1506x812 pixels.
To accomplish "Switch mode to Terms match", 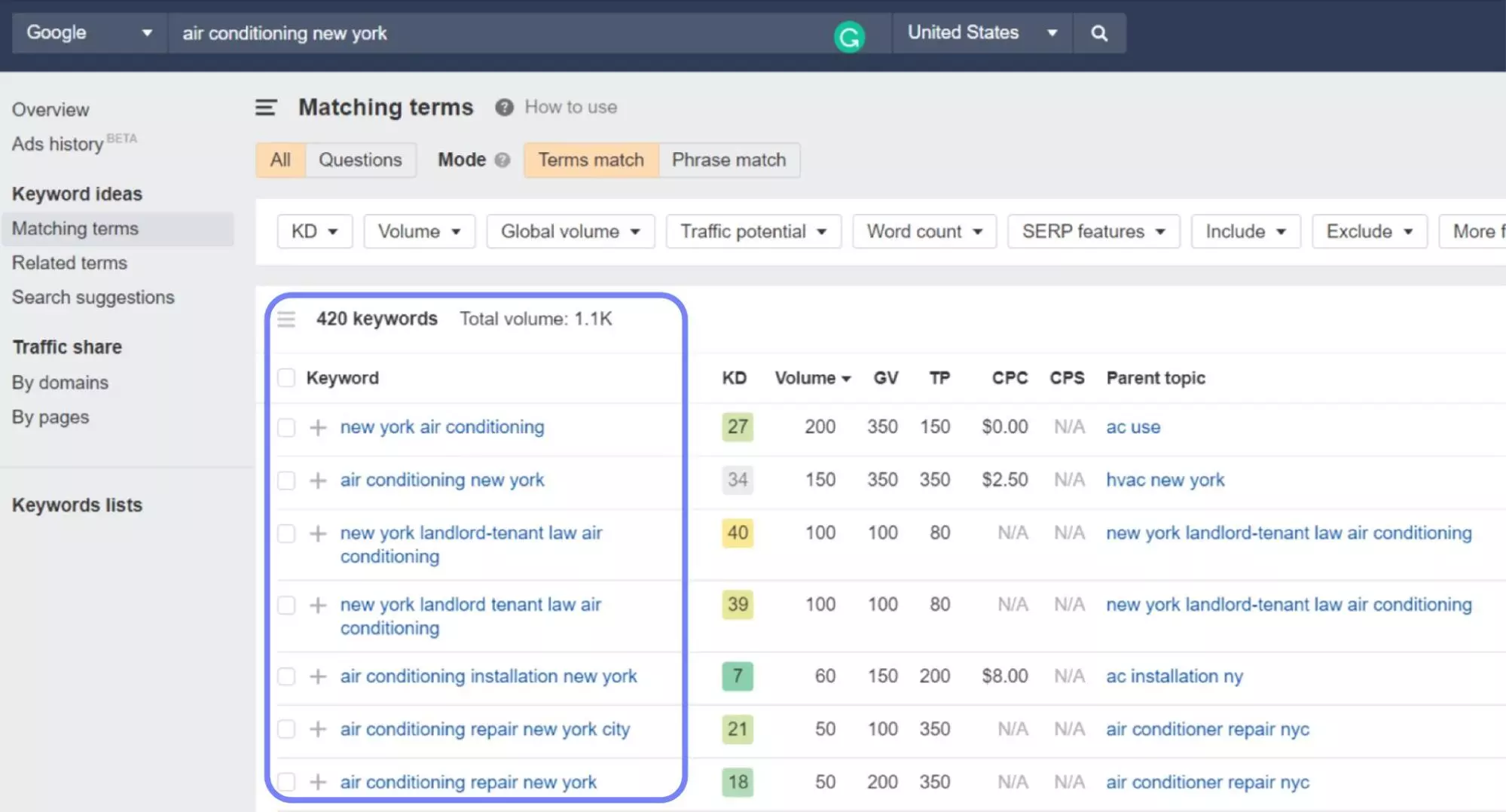I will pos(591,160).
